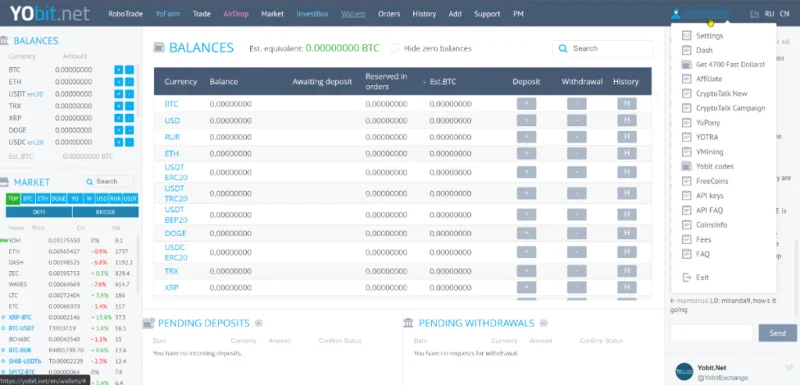This screenshot has height=385, width=800.
Task: Click USDC ERC20 history H button
Action: 627,252
